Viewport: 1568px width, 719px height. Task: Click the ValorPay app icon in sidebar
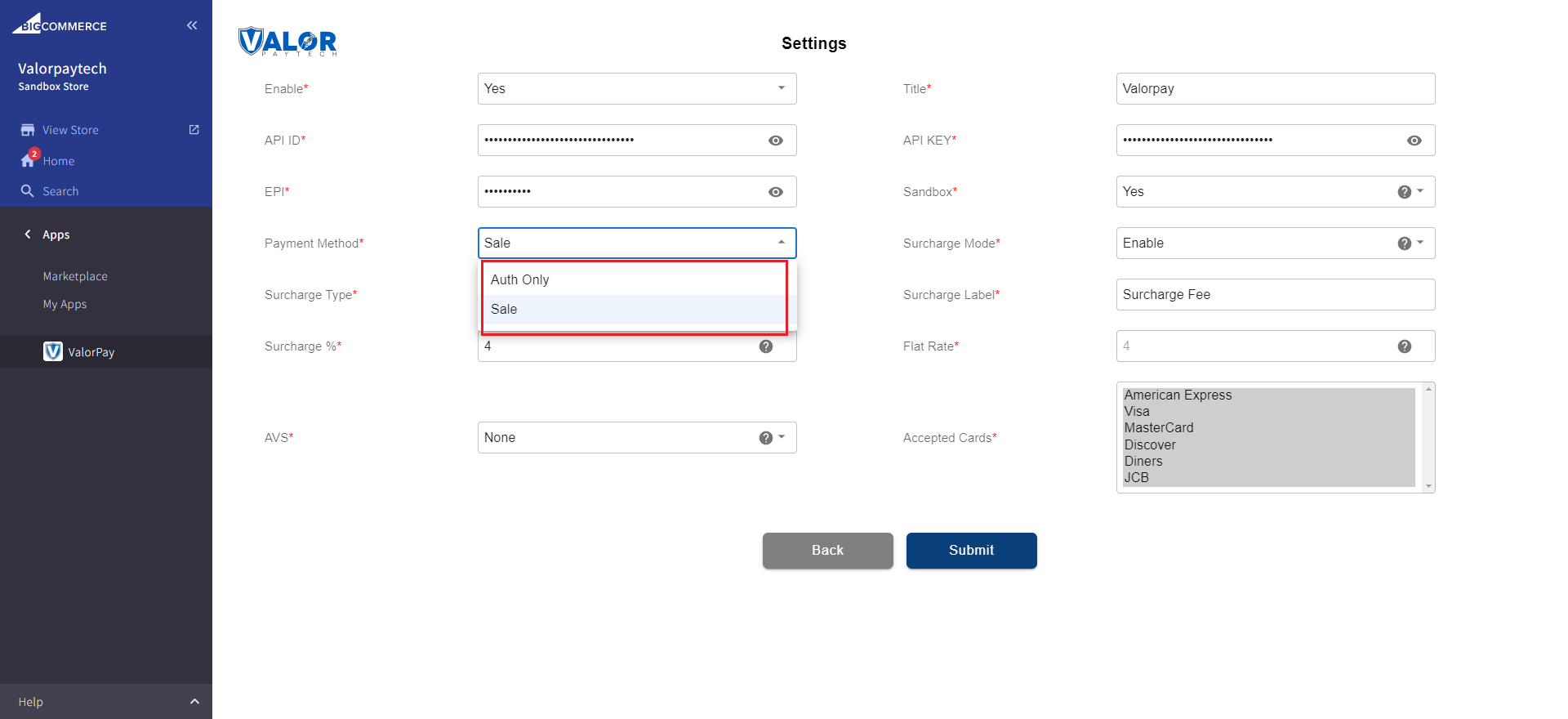point(53,351)
